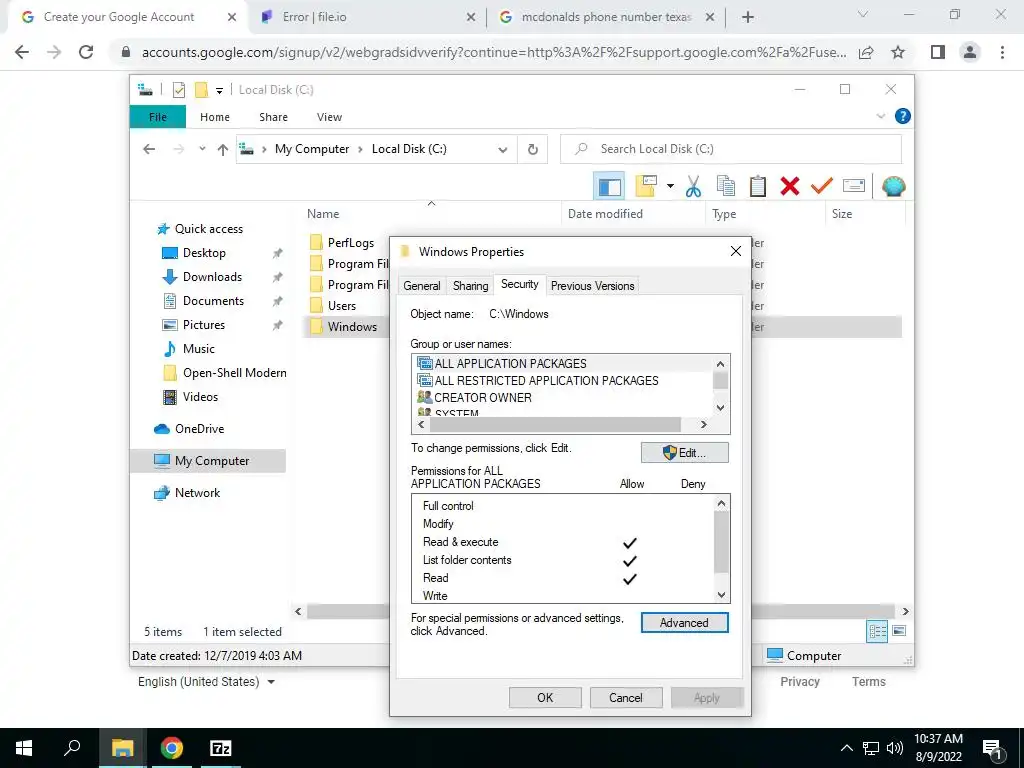Select Music in navigation pane
This screenshot has width=1024, height=768.
(199, 349)
